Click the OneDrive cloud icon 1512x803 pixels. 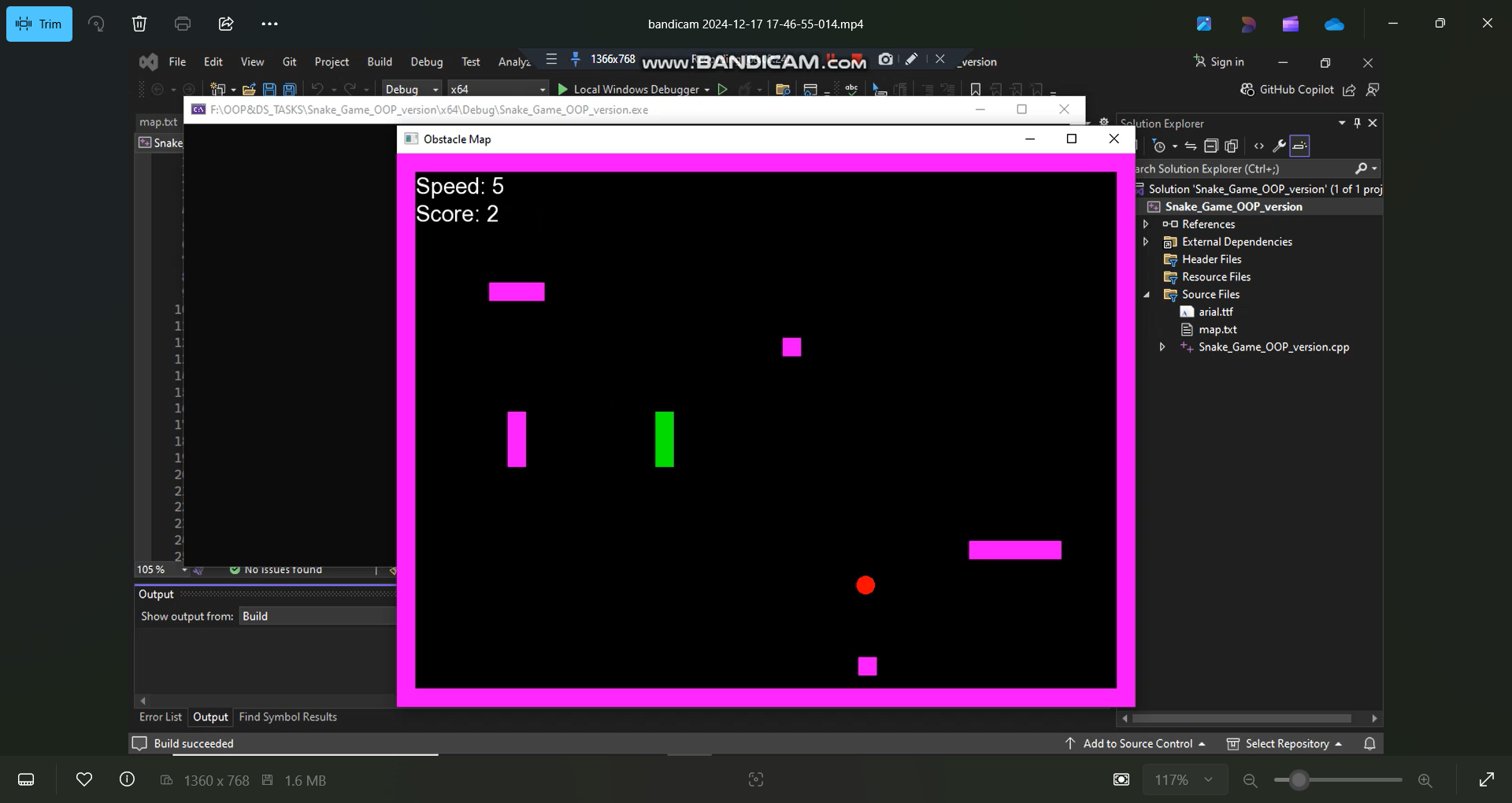click(x=1334, y=24)
